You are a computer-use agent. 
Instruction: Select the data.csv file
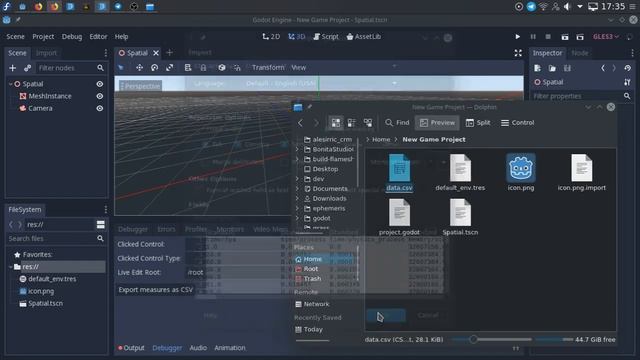point(399,173)
